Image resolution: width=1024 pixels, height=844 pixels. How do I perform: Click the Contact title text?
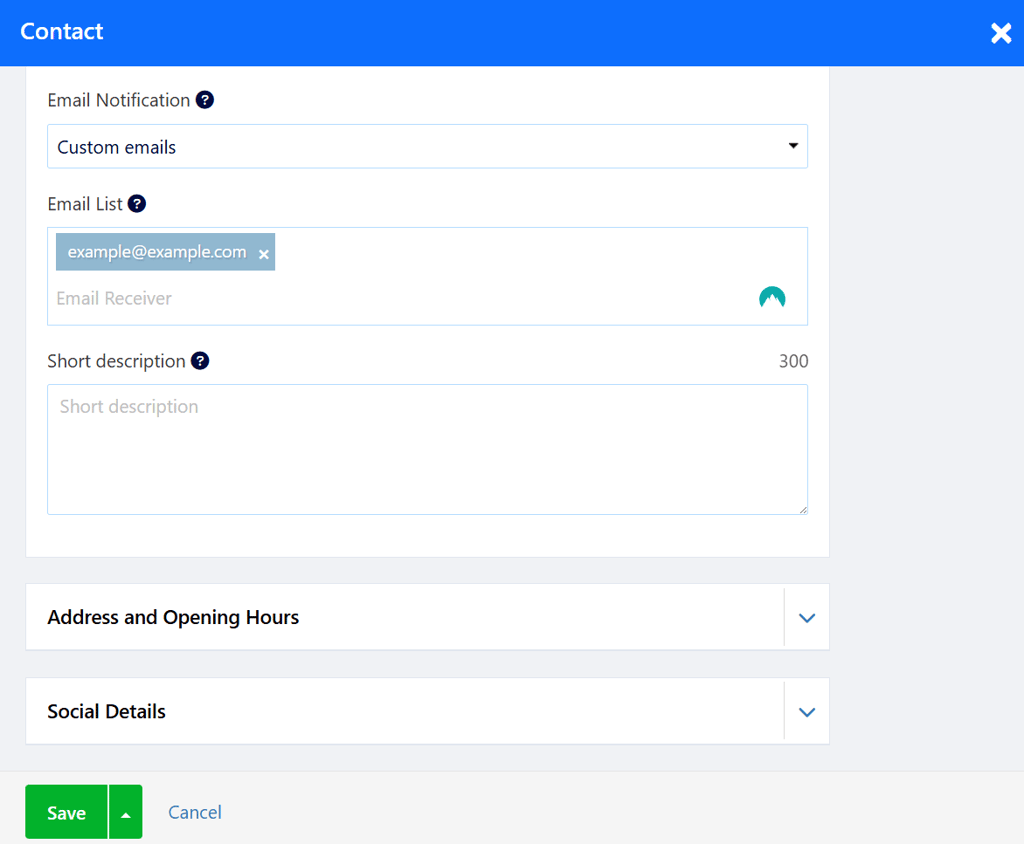pos(61,31)
